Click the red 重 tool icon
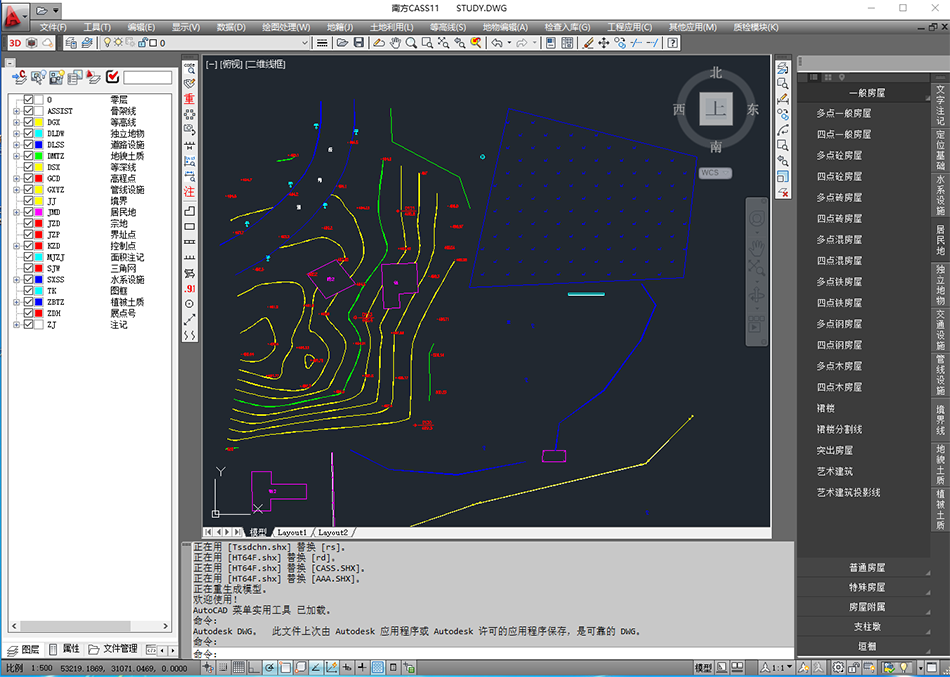Image resolution: width=950 pixels, height=677 pixels. point(190,99)
